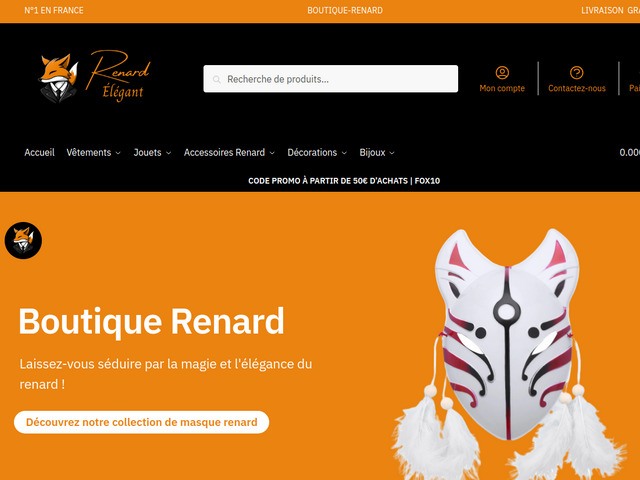Click the Contactez-nous question mark icon

coord(576,73)
